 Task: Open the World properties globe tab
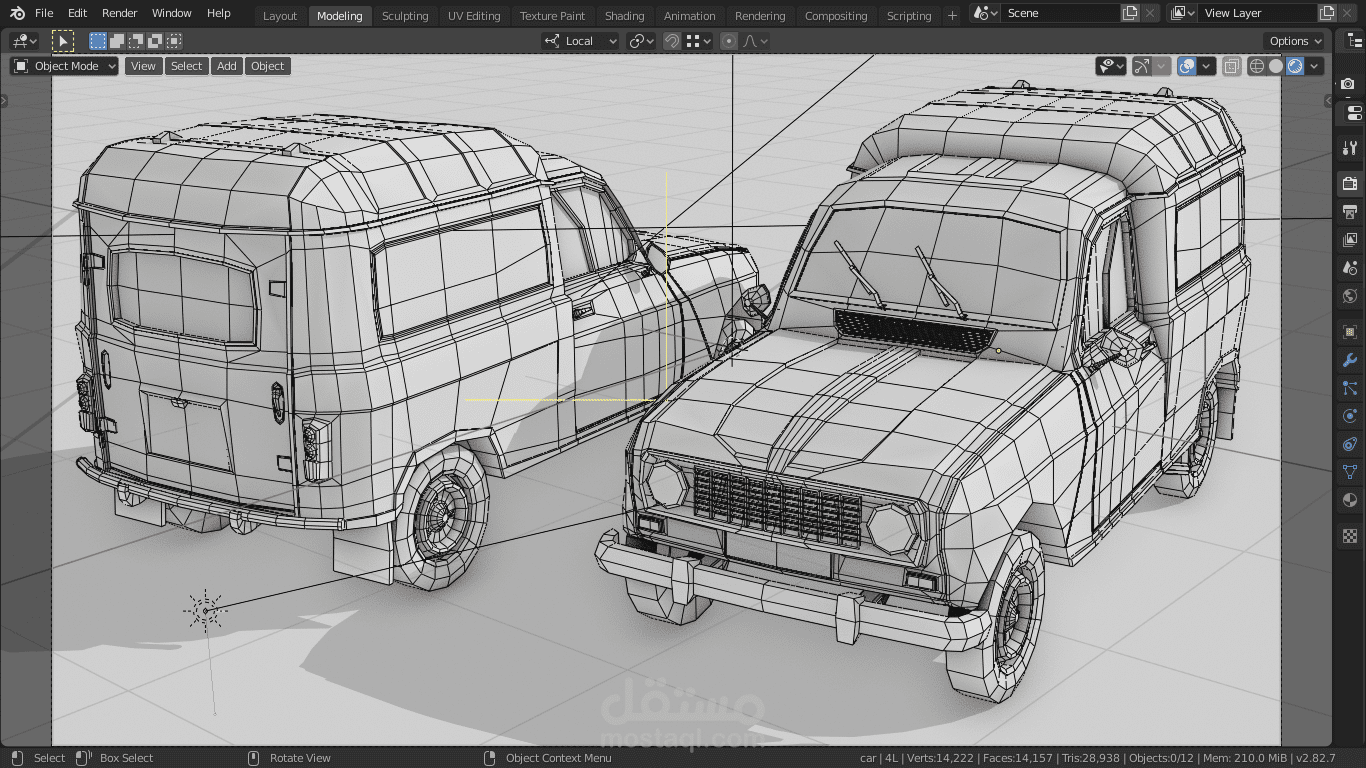pos(1350,296)
